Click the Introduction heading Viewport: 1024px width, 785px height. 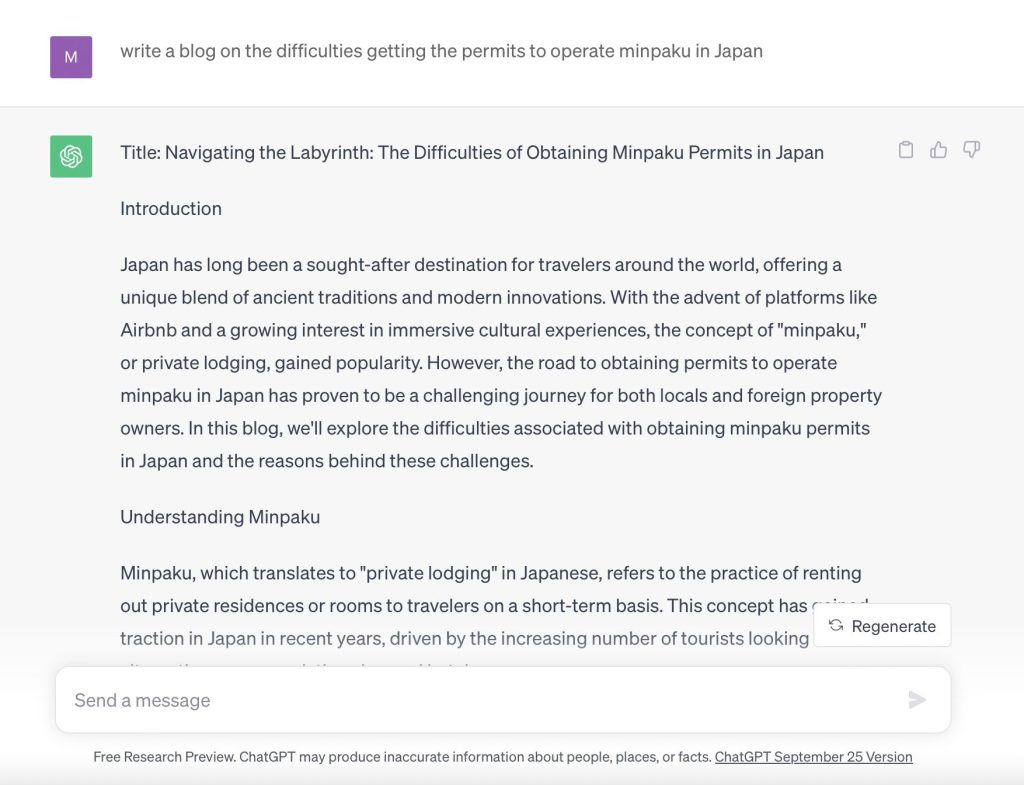tap(171, 208)
